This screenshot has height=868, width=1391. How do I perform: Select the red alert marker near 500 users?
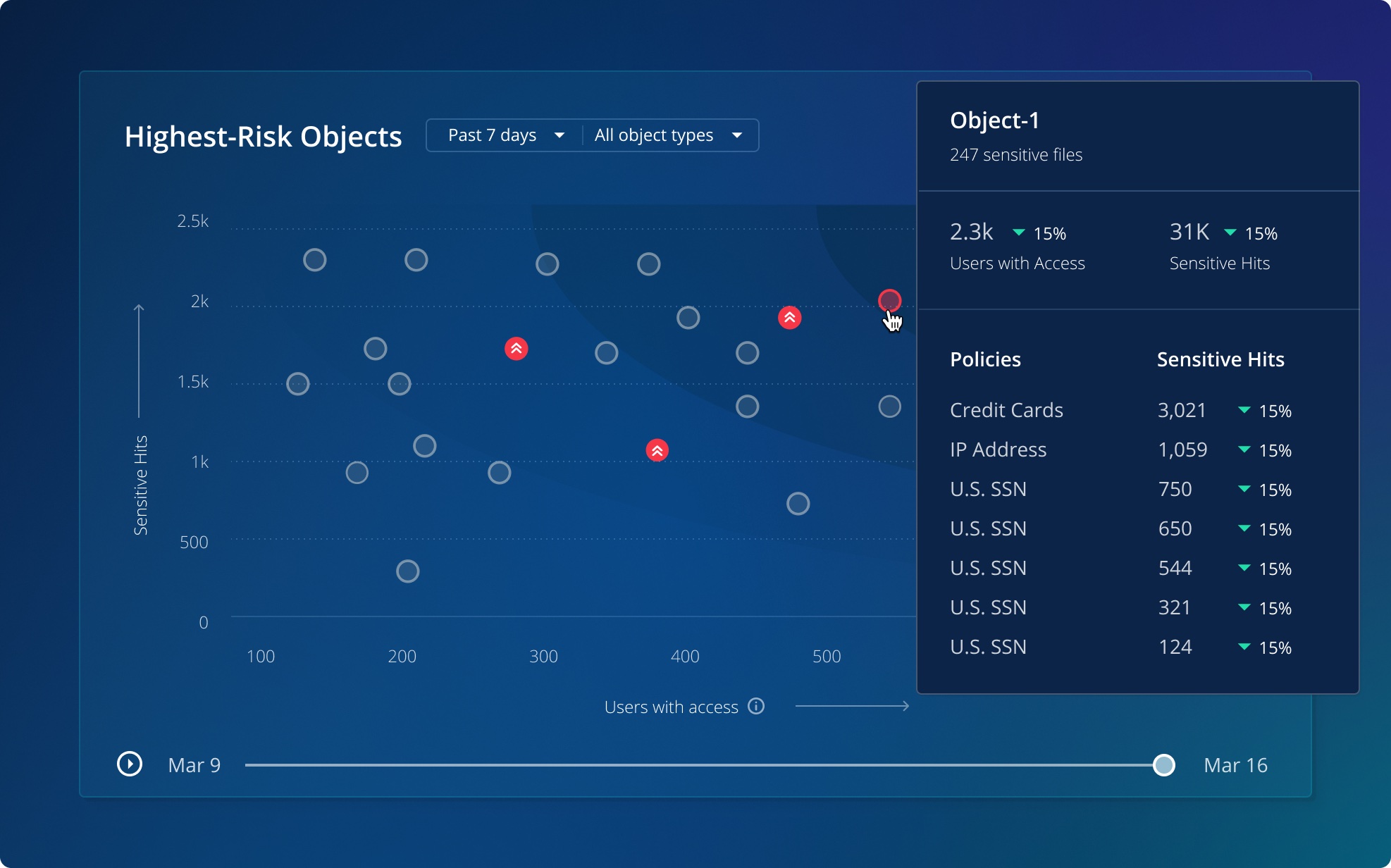tap(790, 318)
